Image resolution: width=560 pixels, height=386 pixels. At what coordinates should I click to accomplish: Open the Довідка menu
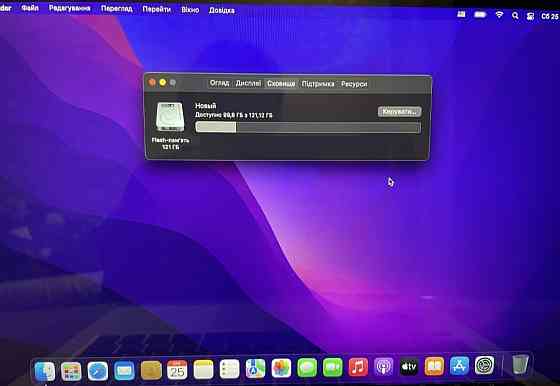[x=221, y=10]
